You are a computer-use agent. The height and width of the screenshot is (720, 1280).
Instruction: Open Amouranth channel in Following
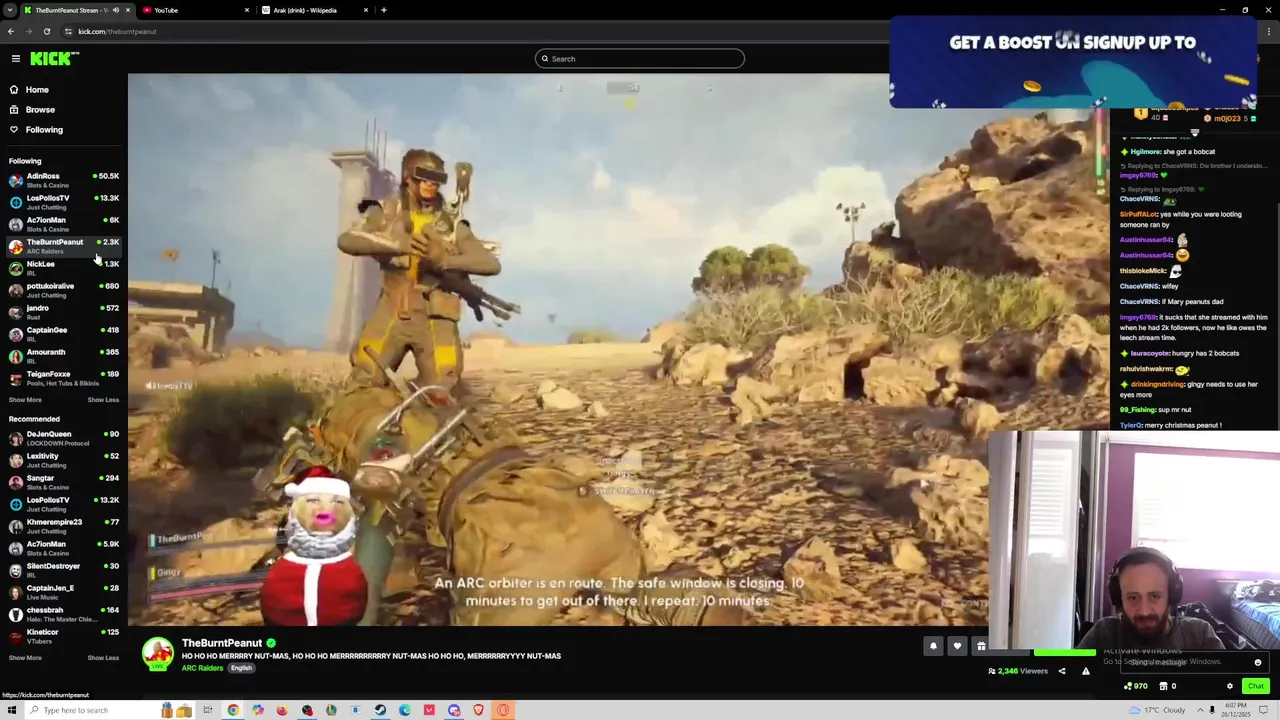(x=64, y=356)
